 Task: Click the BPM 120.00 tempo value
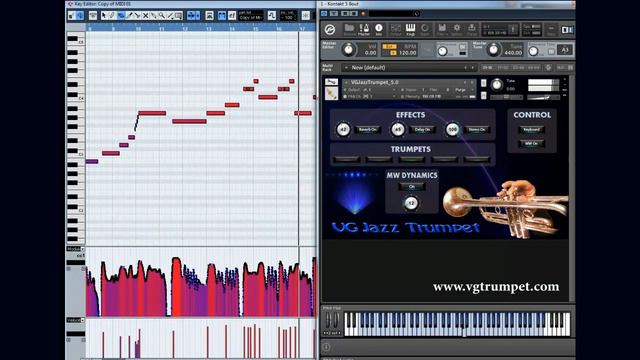pos(408,53)
